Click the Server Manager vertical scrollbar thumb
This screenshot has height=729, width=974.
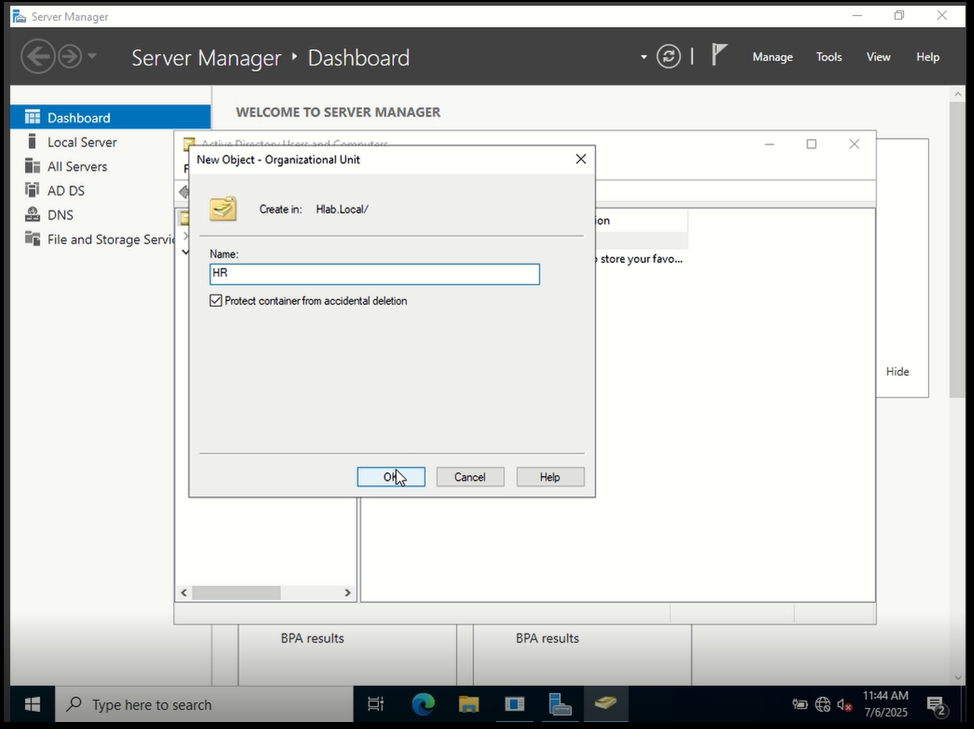tap(957, 250)
